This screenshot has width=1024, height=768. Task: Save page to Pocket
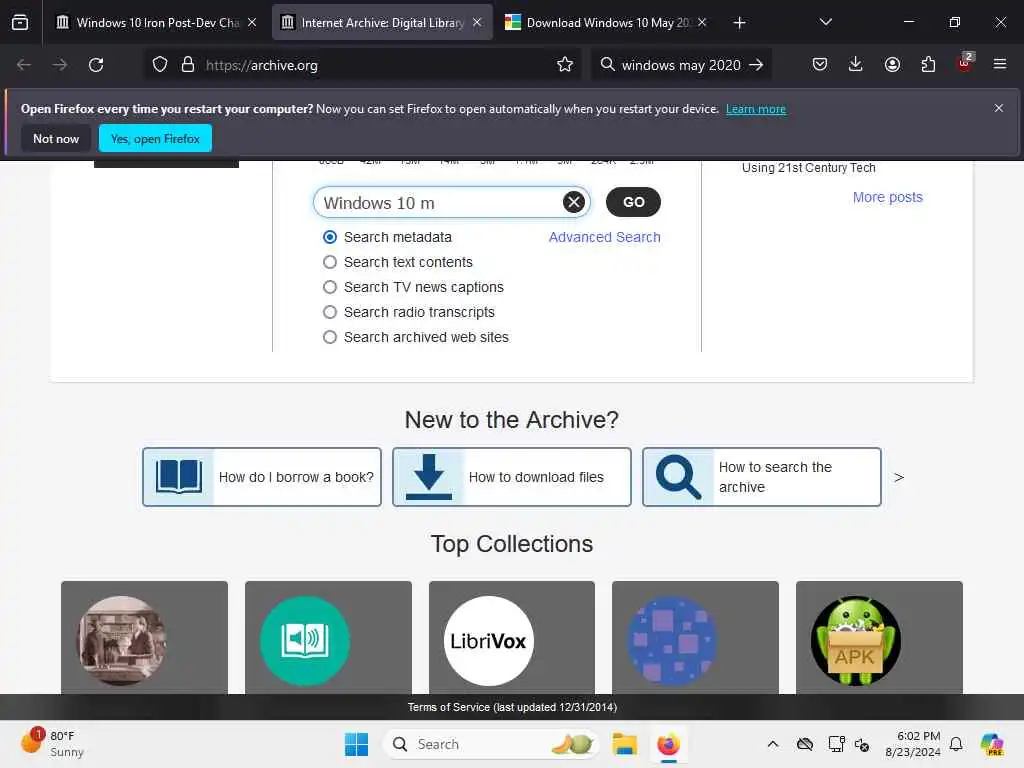tap(820, 64)
